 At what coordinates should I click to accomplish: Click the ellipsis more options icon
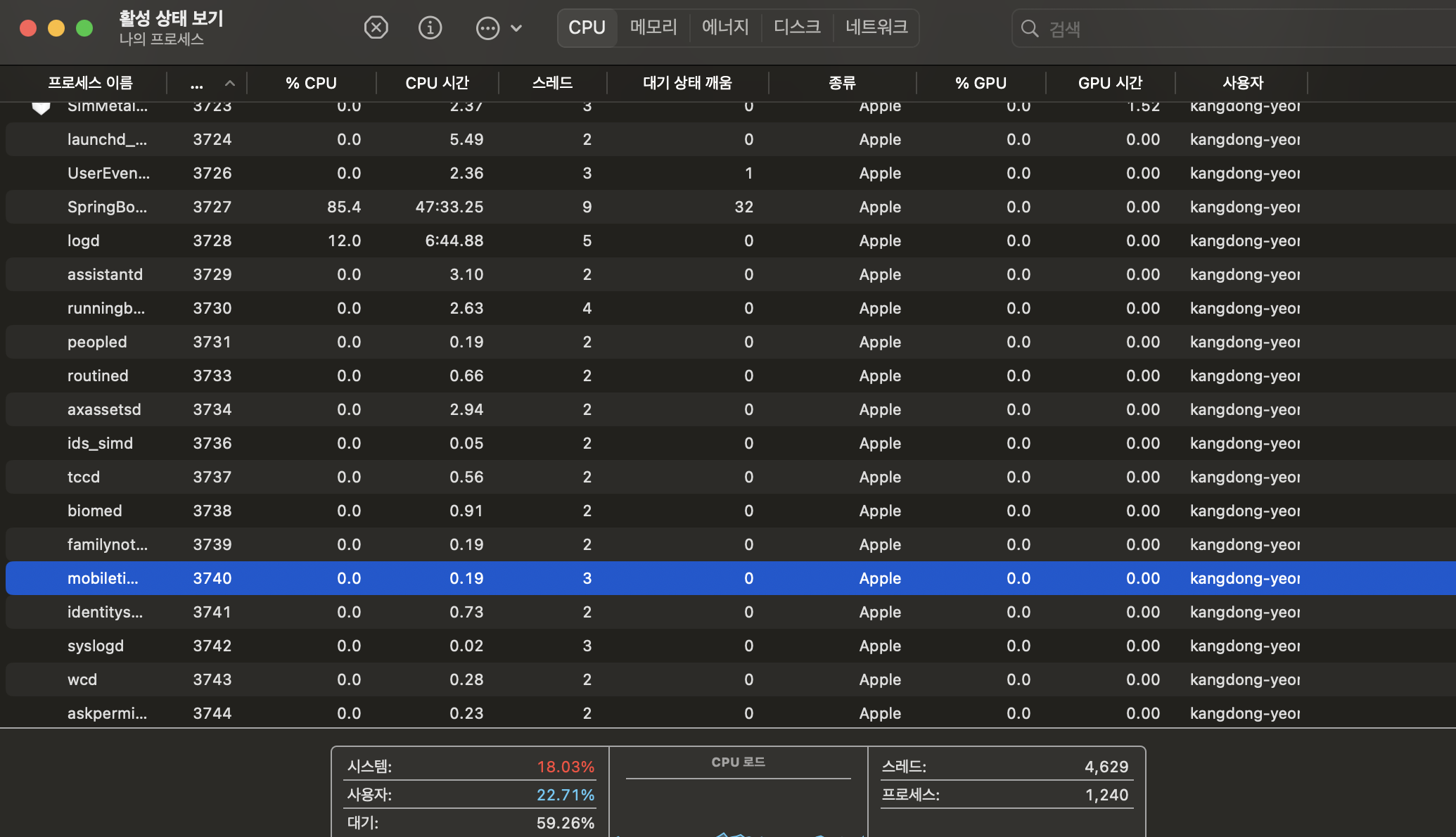pos(487,28)
